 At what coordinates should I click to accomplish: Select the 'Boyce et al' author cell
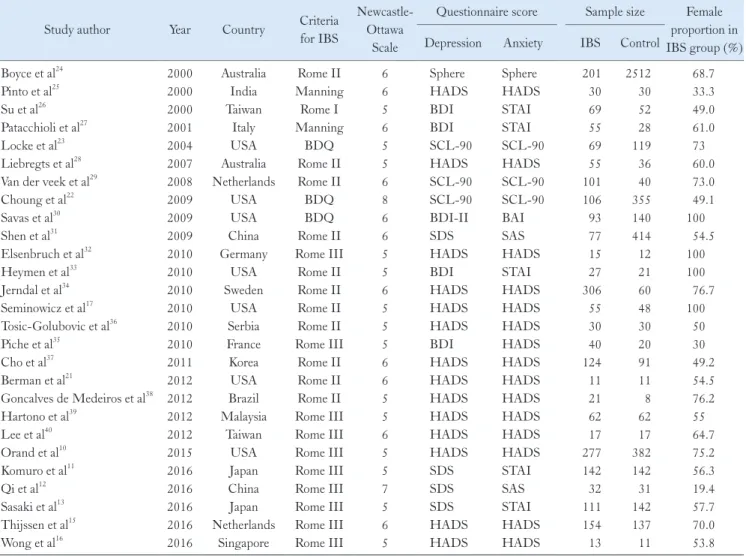click(x=32, y=73)
